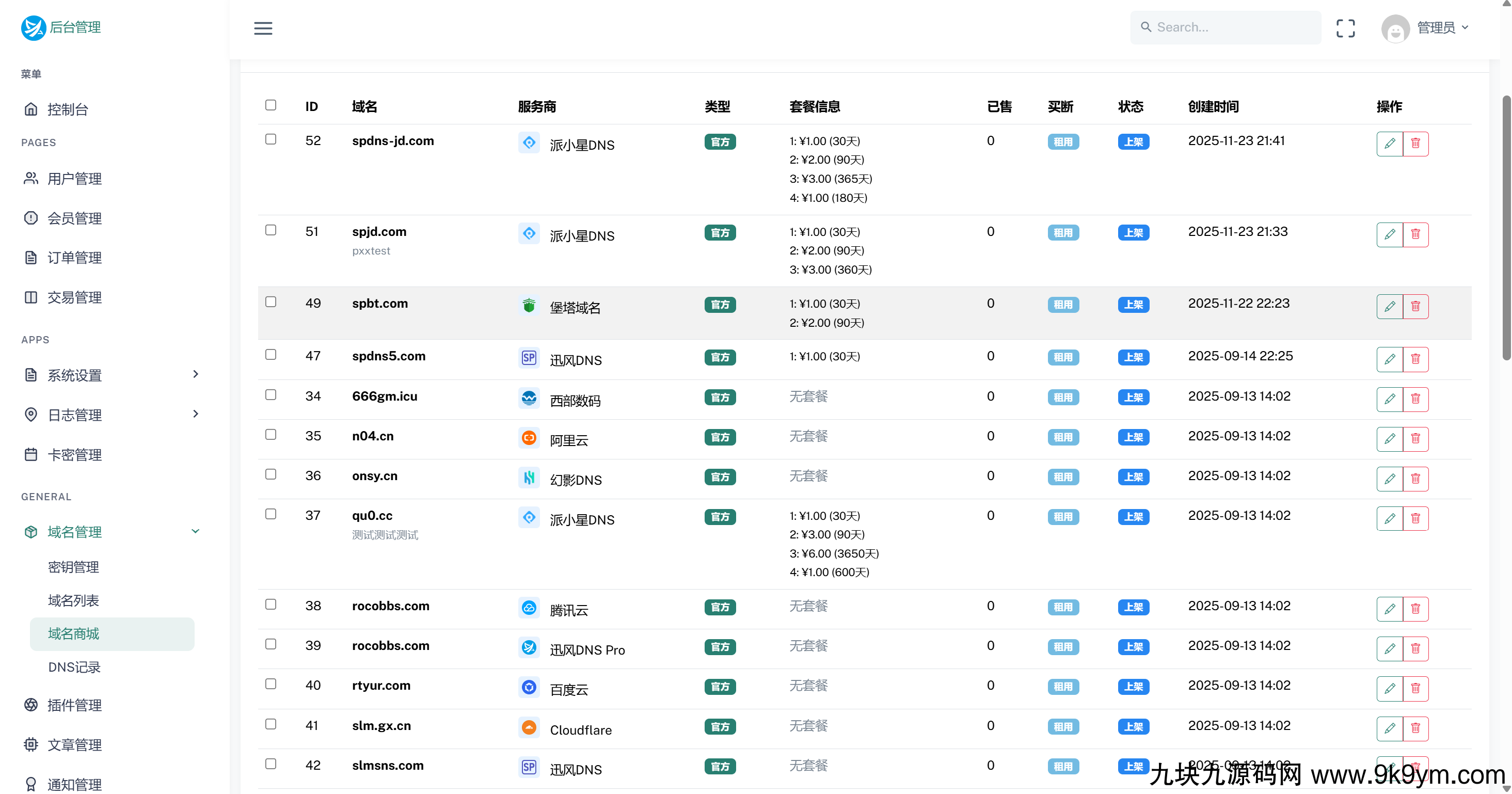Delete the spbt.com domain via trash icon
1512x794 pixels.
pyautogui.click(x=1415, y=306)
